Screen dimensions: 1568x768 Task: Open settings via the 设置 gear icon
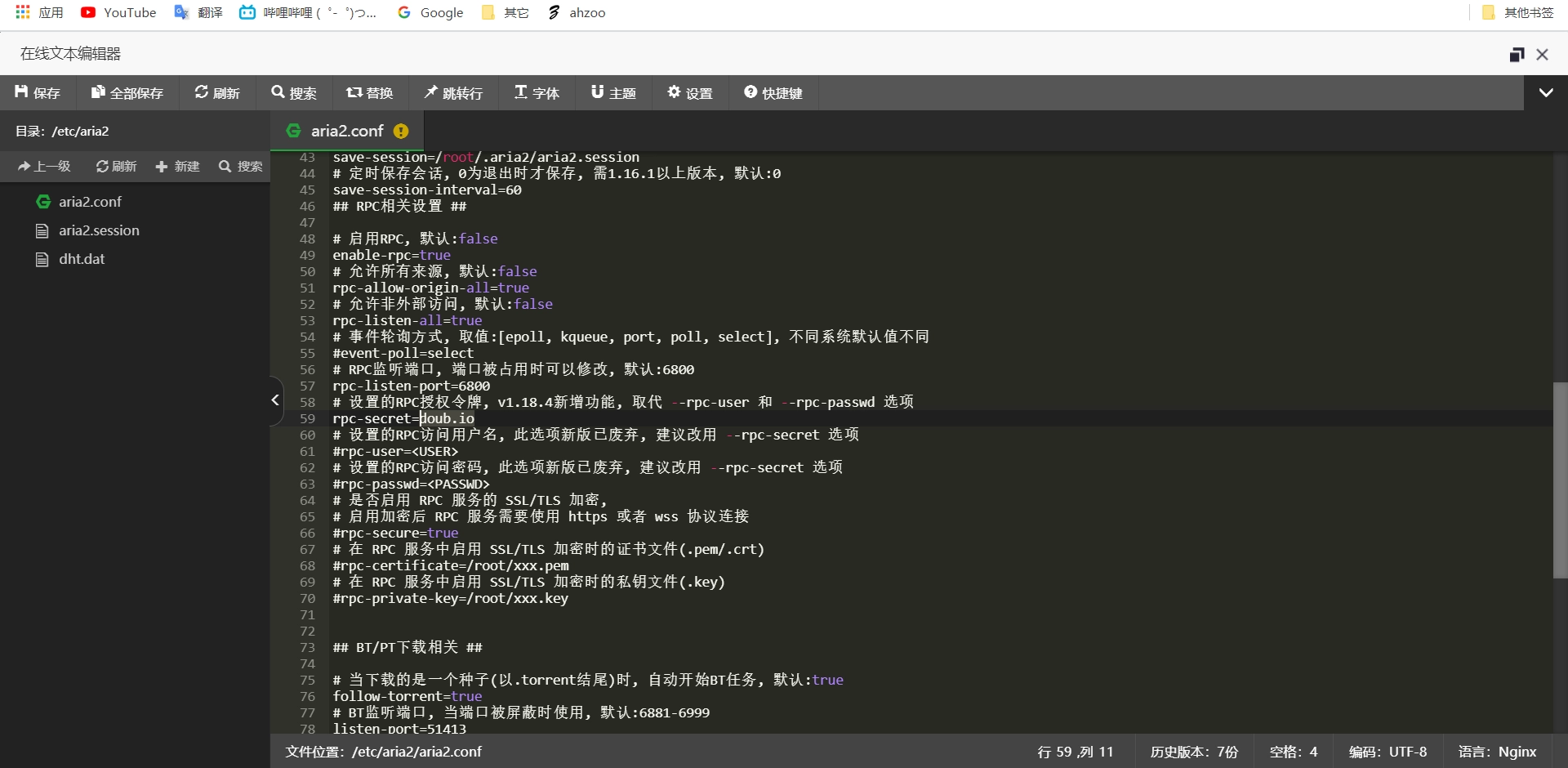coord(689,92)
